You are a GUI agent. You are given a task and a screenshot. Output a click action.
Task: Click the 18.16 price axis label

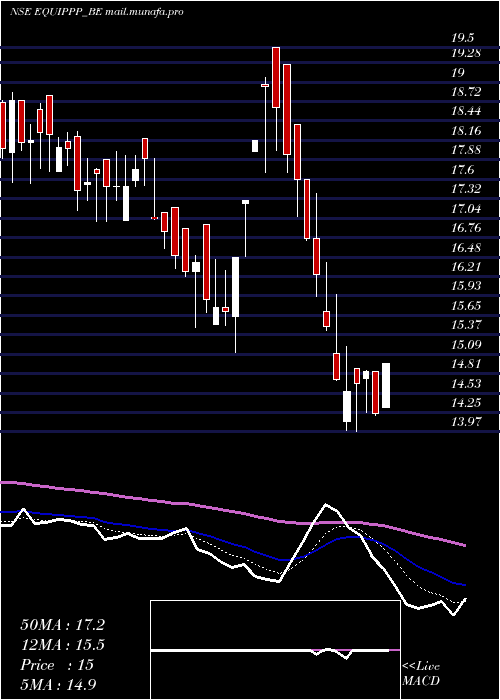466,130
